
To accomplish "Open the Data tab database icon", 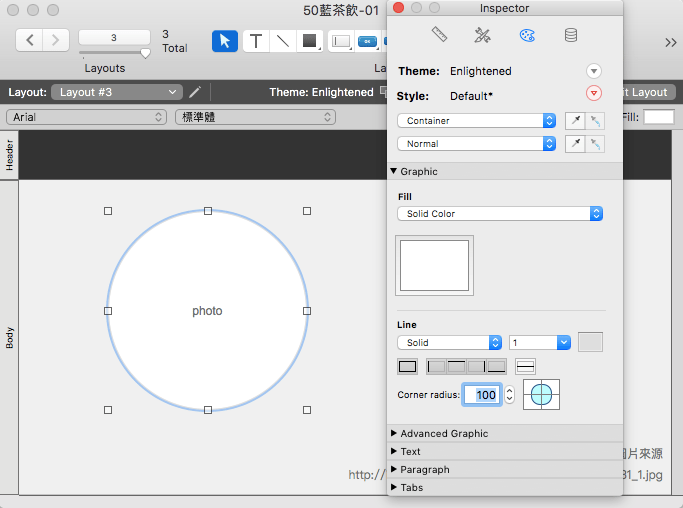I will tap(570, 36).
